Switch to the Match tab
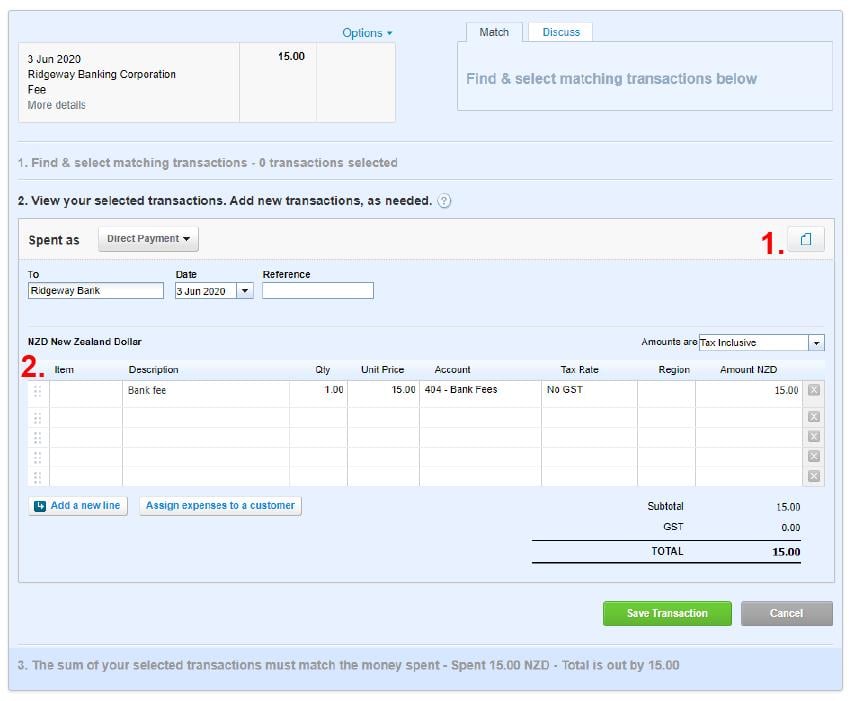This screenshot has height=701, width=853. [494, 32]
